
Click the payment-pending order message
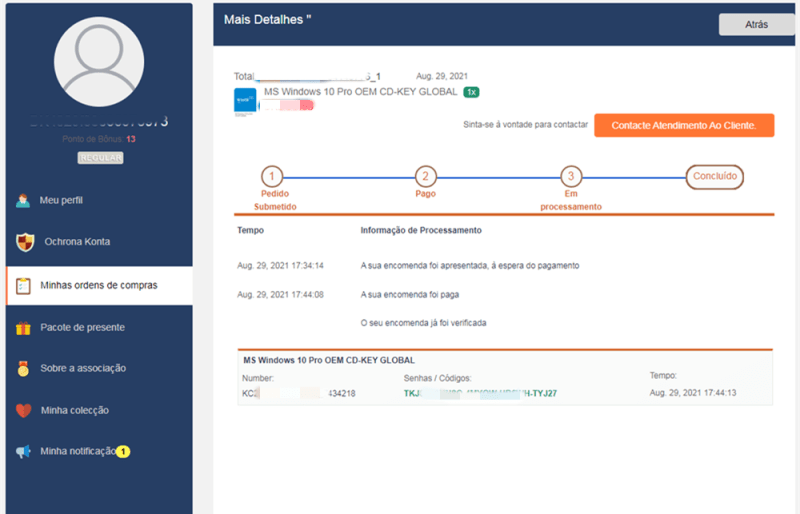point(470,265)
